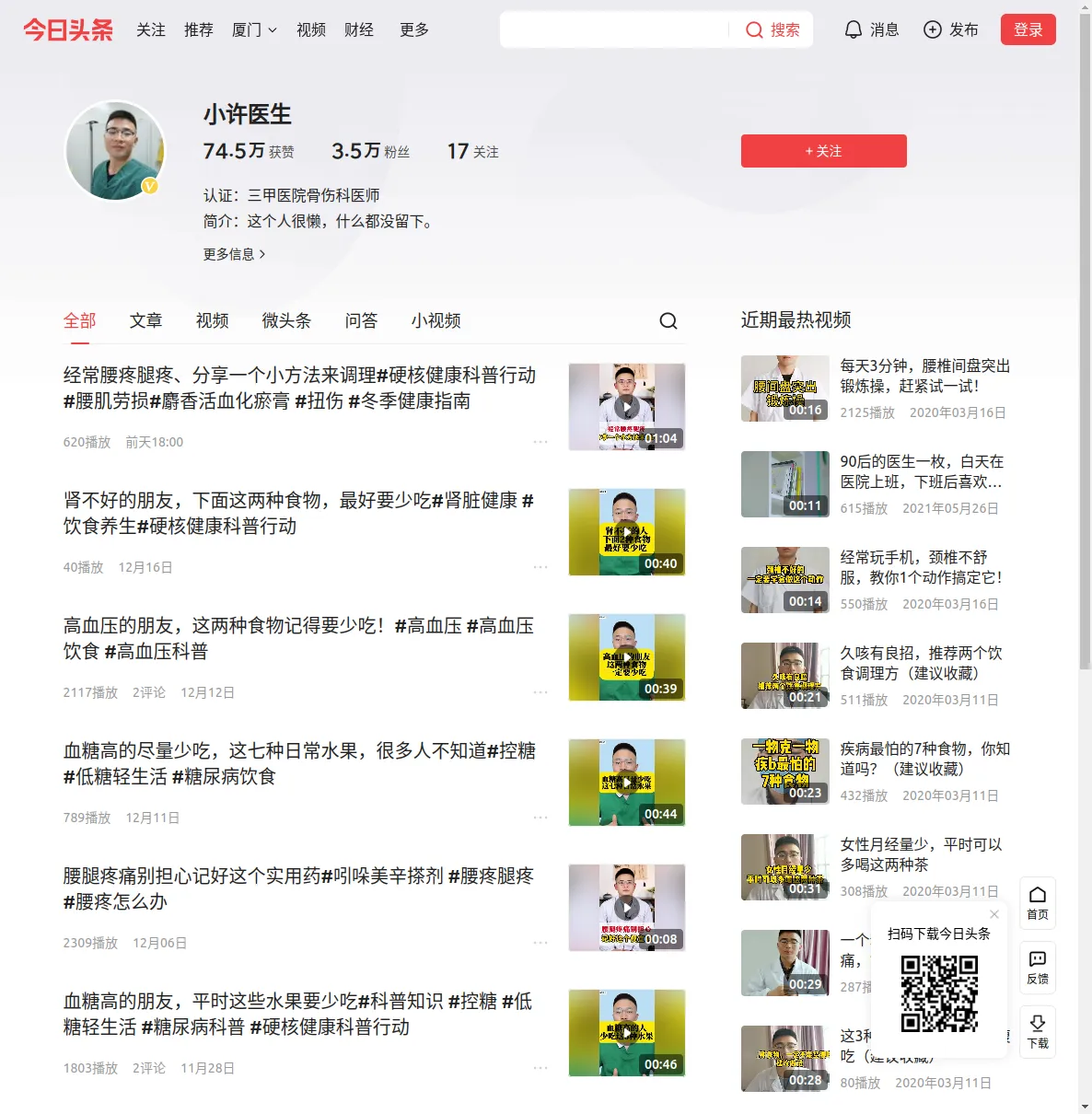Open 关注 in top navigation

coord(151,29)
